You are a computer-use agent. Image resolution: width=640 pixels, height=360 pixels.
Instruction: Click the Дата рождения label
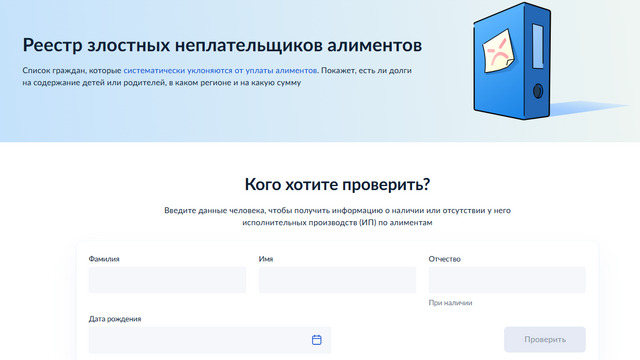(115, 319)
